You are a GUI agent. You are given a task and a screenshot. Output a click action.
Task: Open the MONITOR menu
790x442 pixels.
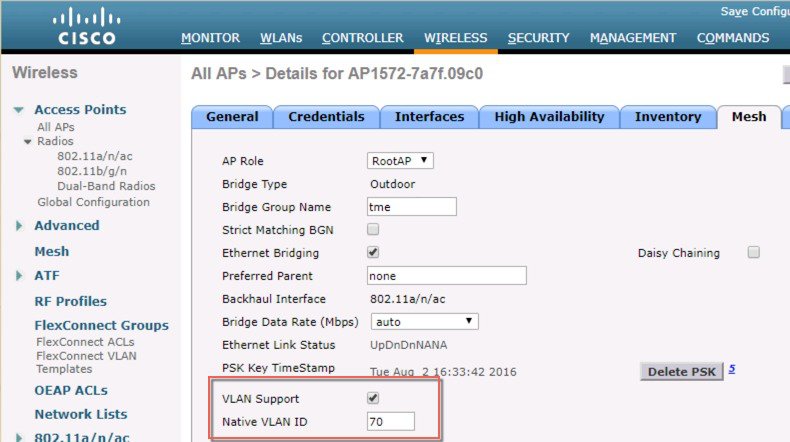tap(211, 38)
